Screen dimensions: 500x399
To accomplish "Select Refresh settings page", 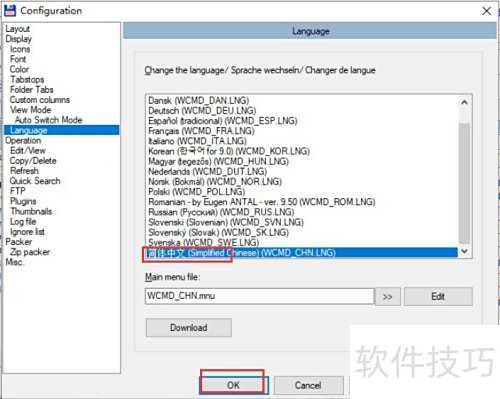I will [24, 171].
